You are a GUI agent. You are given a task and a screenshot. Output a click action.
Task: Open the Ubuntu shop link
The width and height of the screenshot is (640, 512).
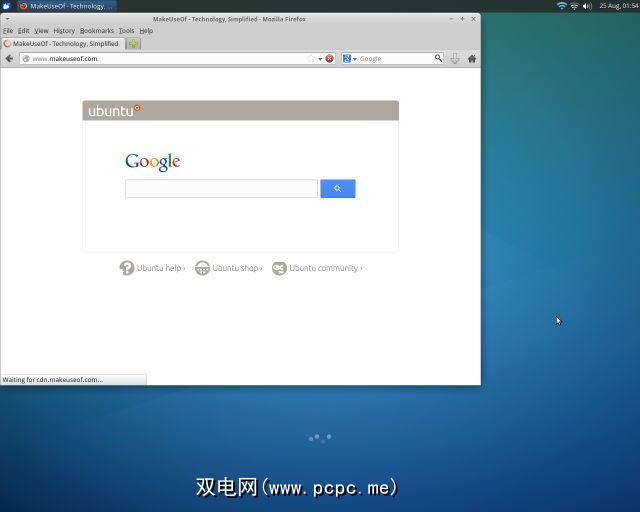[x=237, y=268]
